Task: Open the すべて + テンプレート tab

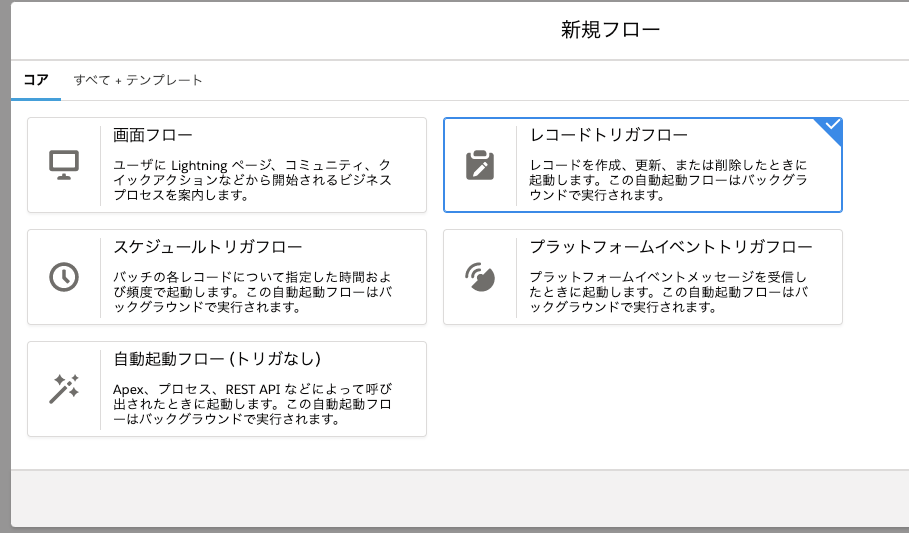Action: tap(138, 80)
